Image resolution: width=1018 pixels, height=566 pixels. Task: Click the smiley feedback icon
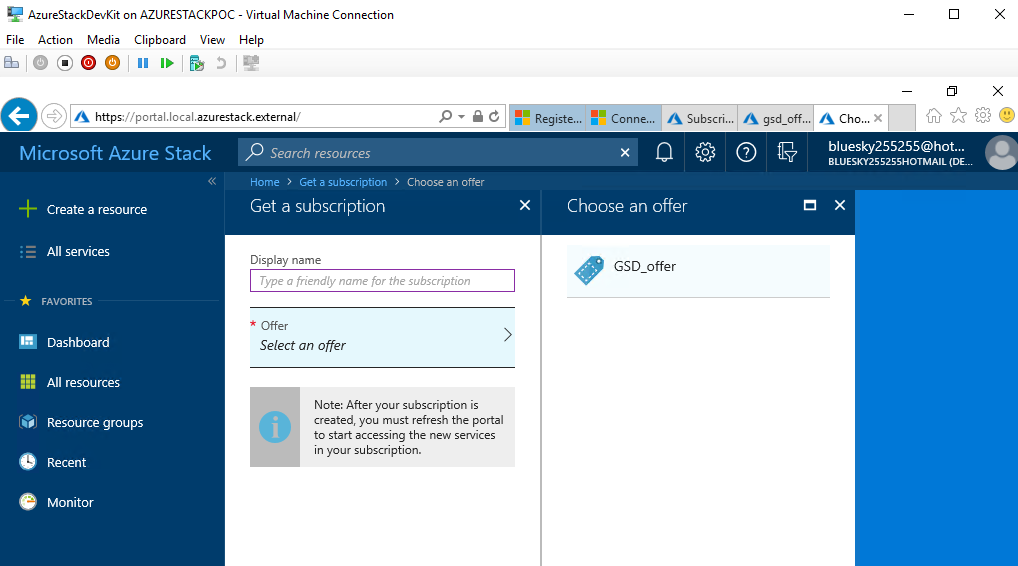pyautogui.click(x=1007, y=116)
